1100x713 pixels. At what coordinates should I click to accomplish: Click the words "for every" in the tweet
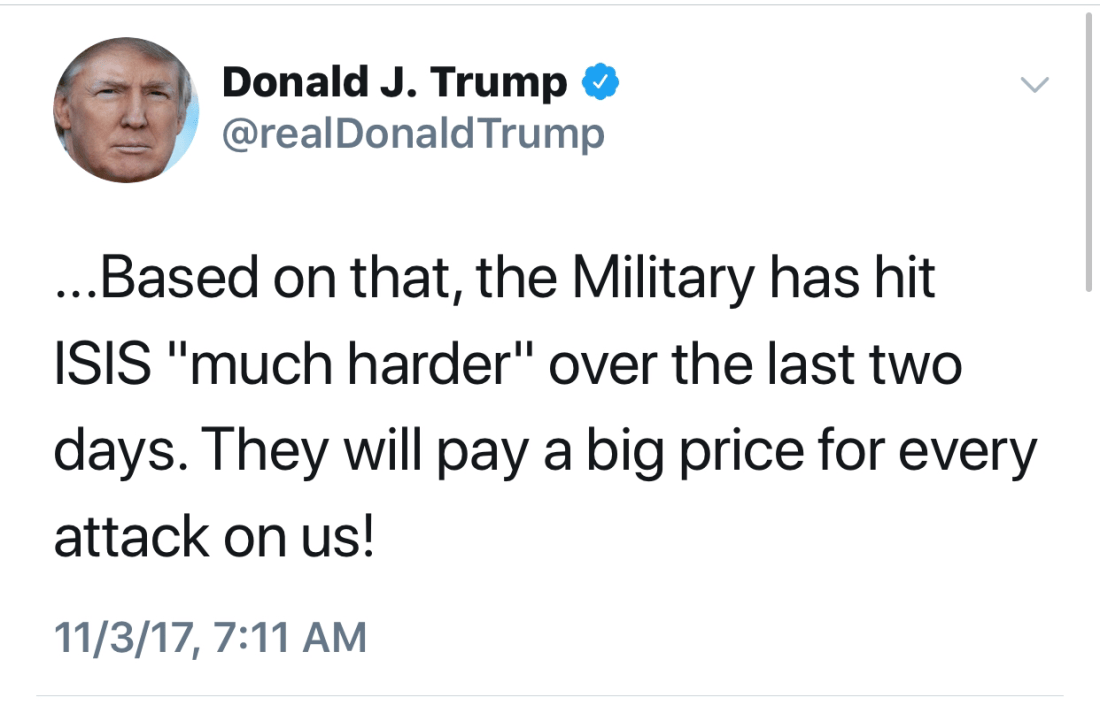932,452
